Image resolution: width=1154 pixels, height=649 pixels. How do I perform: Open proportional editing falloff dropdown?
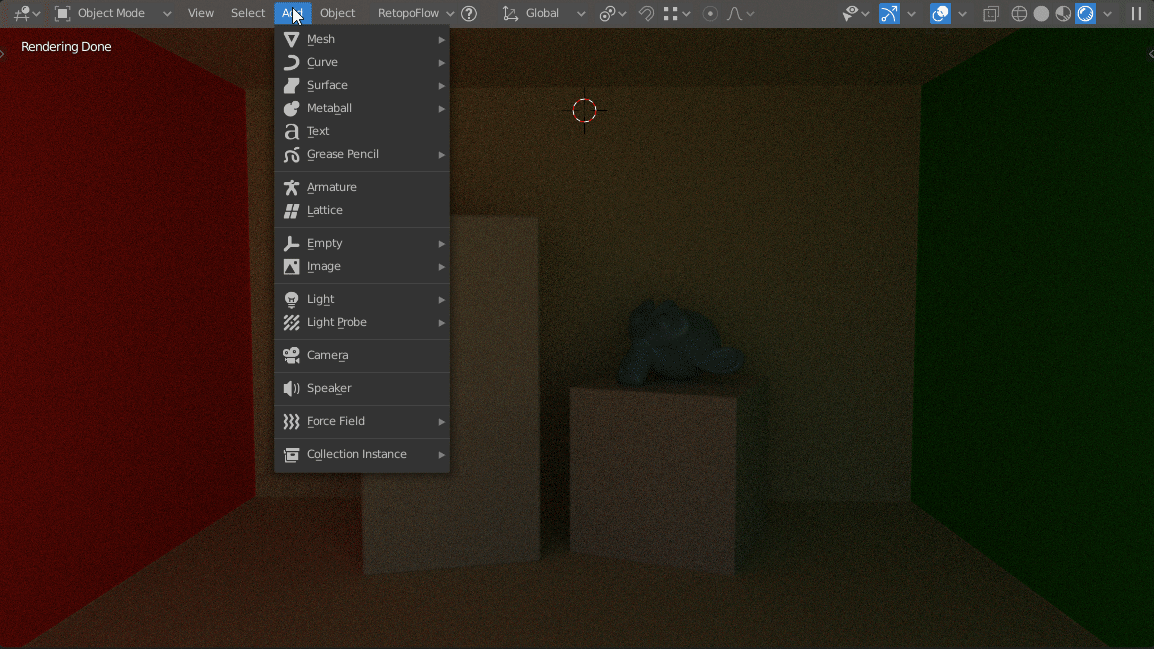click(x=740, y=13)
